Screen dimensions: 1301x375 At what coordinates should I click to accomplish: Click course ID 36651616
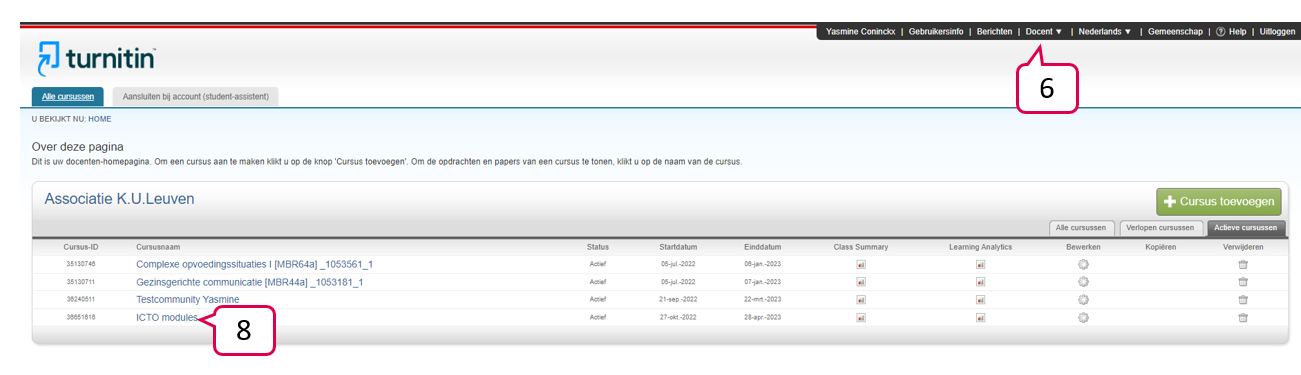point(81,317)
